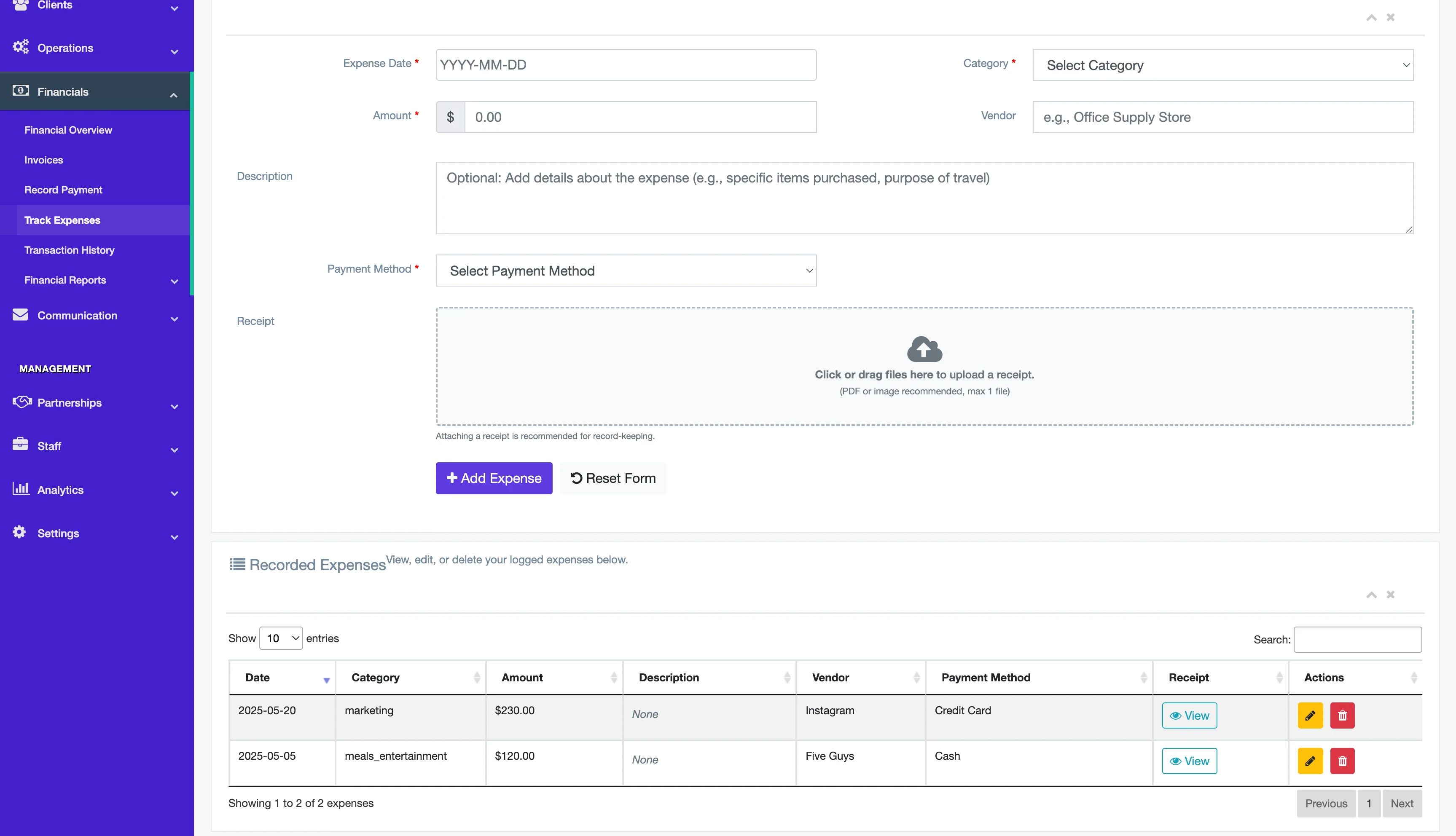Viewport: 1456px width, 836px height.
Task: Click the yellow edit pencil for marketing expense
Action: [1310, 715]
